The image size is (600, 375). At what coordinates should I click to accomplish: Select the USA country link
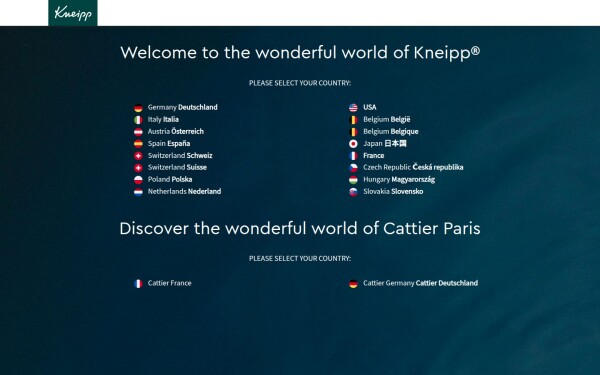(370, 107)
